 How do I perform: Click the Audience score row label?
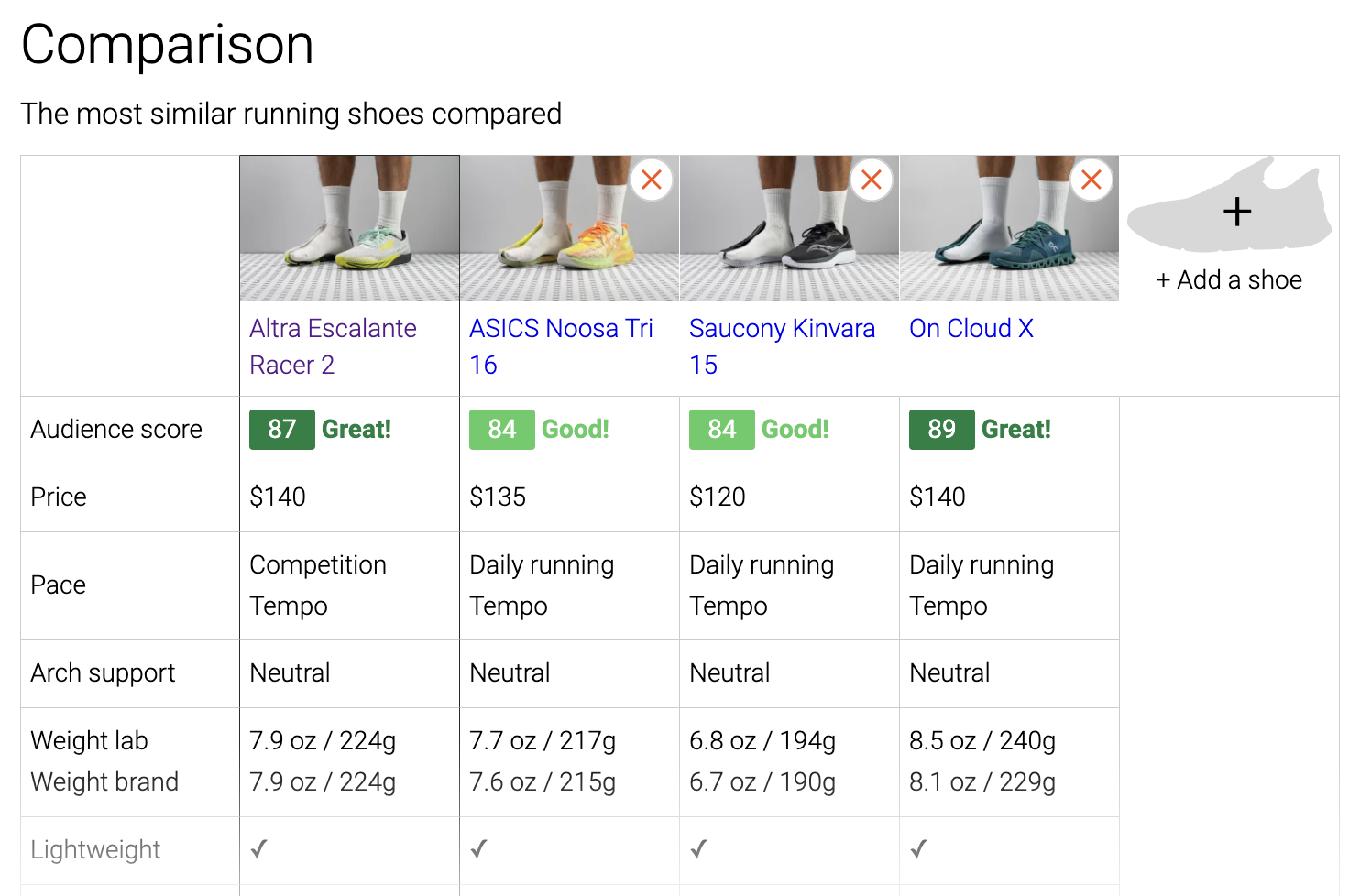pyautogui.click(x=116, y=430)
